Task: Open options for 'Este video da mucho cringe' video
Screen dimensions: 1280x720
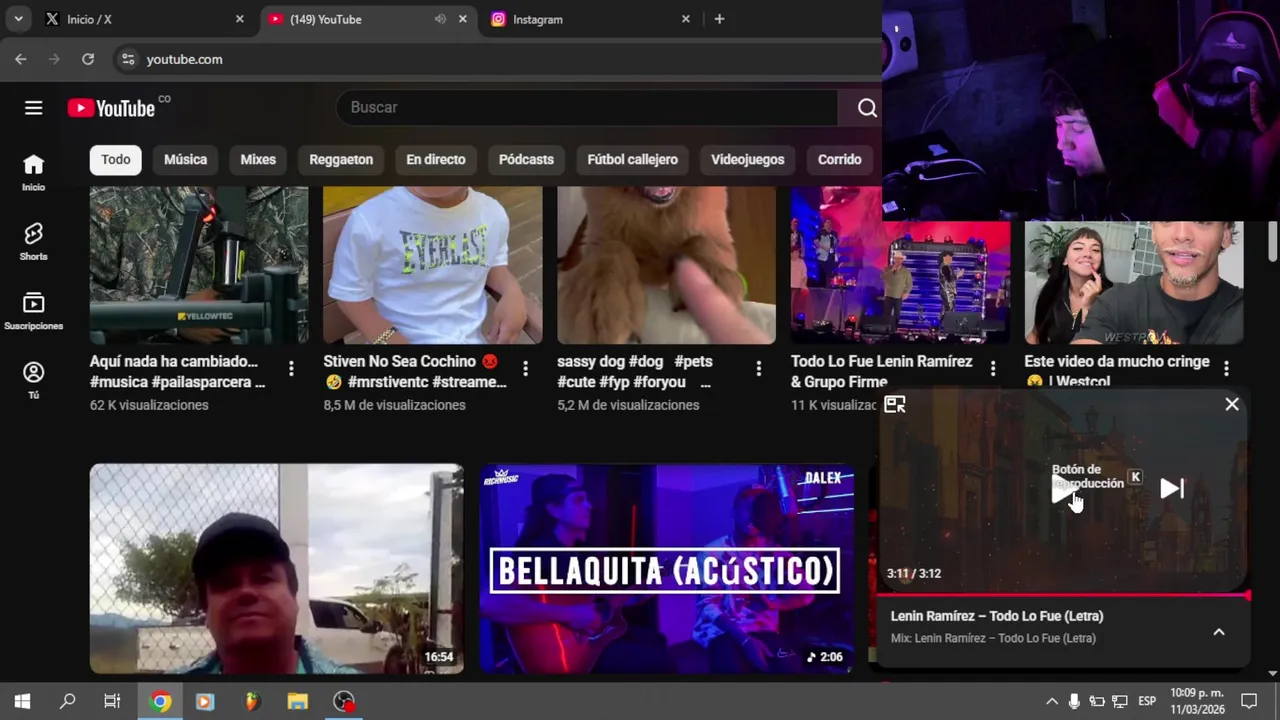Action: coord(1227,369)
